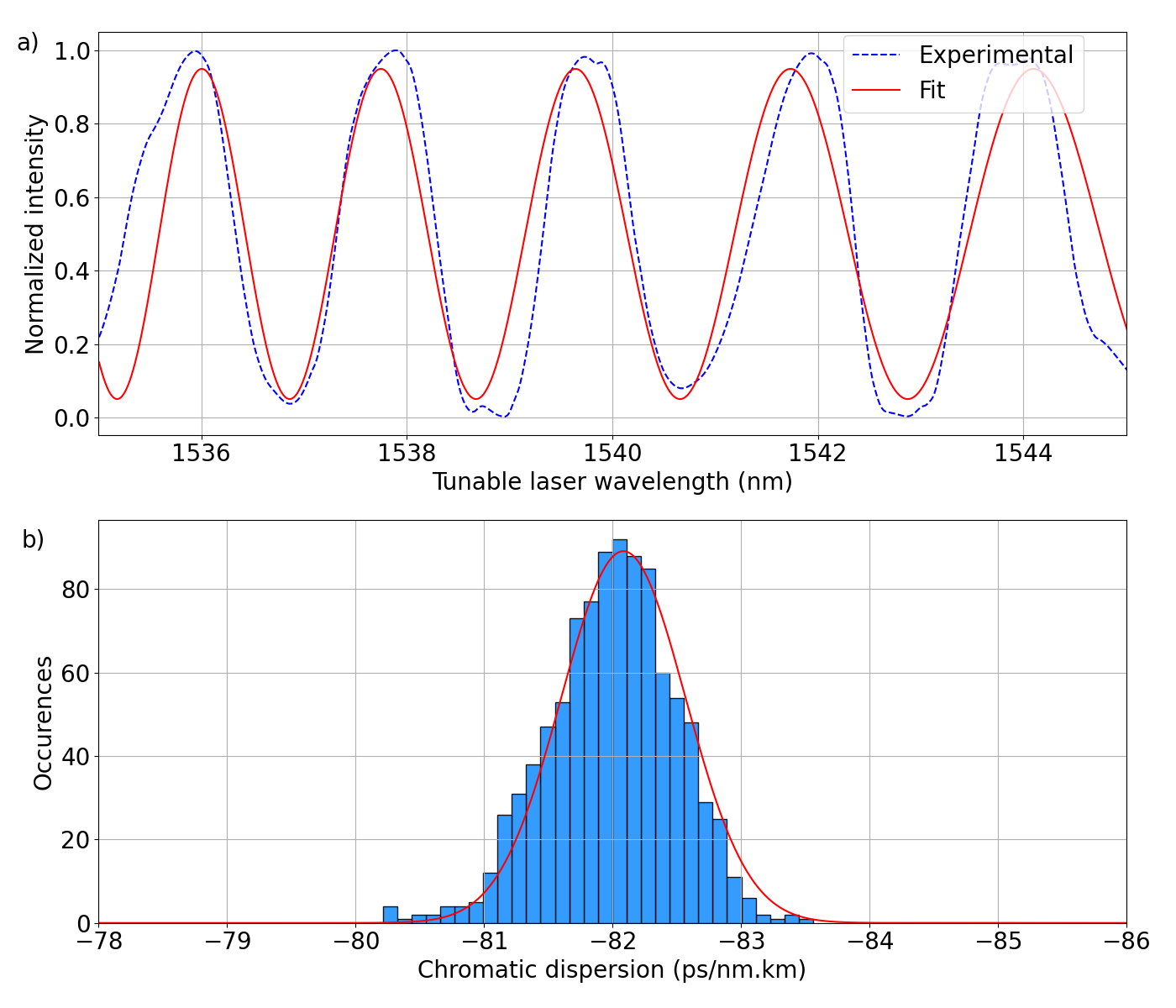Image resolution: width=1176 pixels, height=1008 pixels.
Task: Click the 1536 wavelength tick label
Action: tap(201, 453)
